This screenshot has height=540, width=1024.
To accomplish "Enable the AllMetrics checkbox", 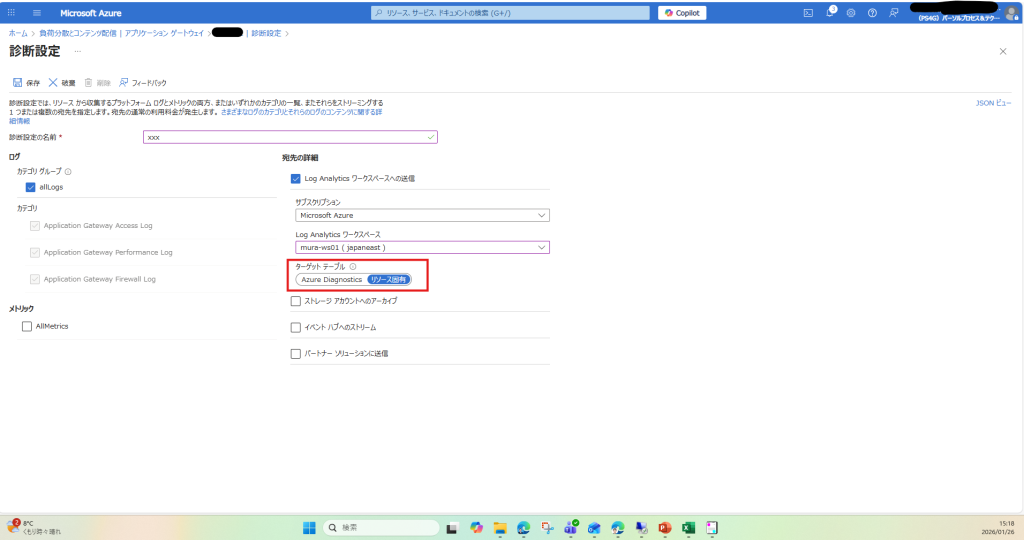I will click(27, 326).
